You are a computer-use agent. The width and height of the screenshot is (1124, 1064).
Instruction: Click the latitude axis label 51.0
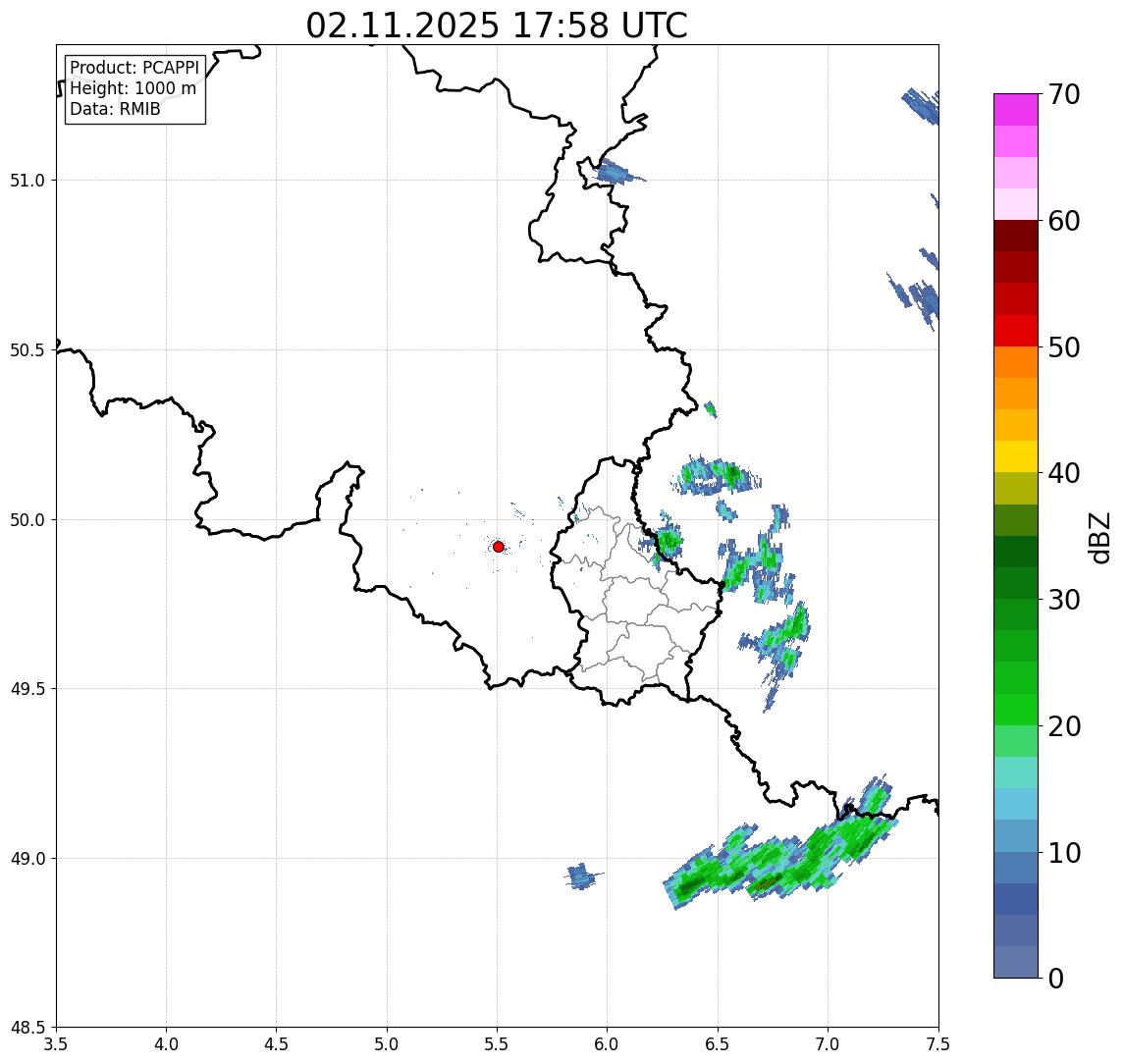pos(27,180)
